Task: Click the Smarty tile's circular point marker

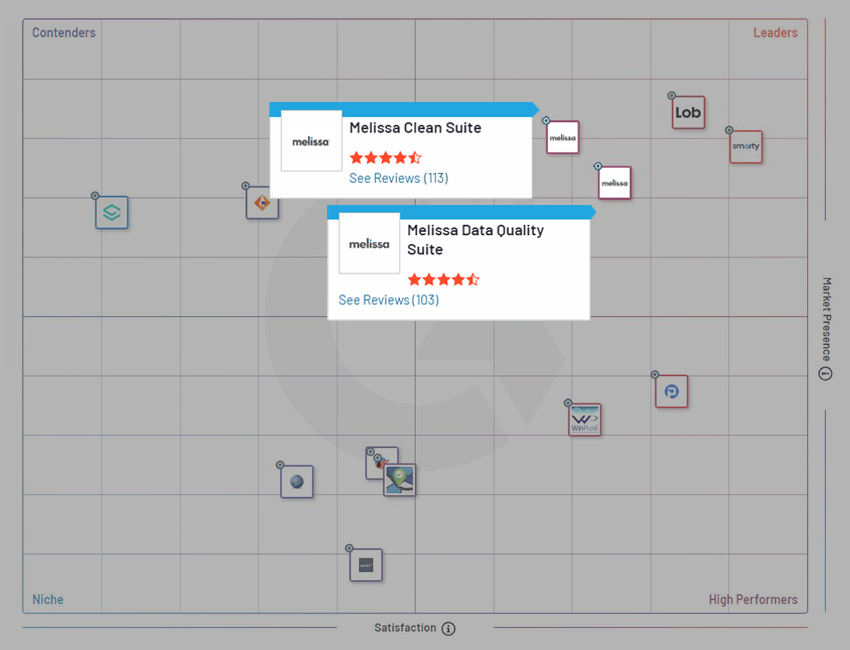Action: [x=729, y=130]
